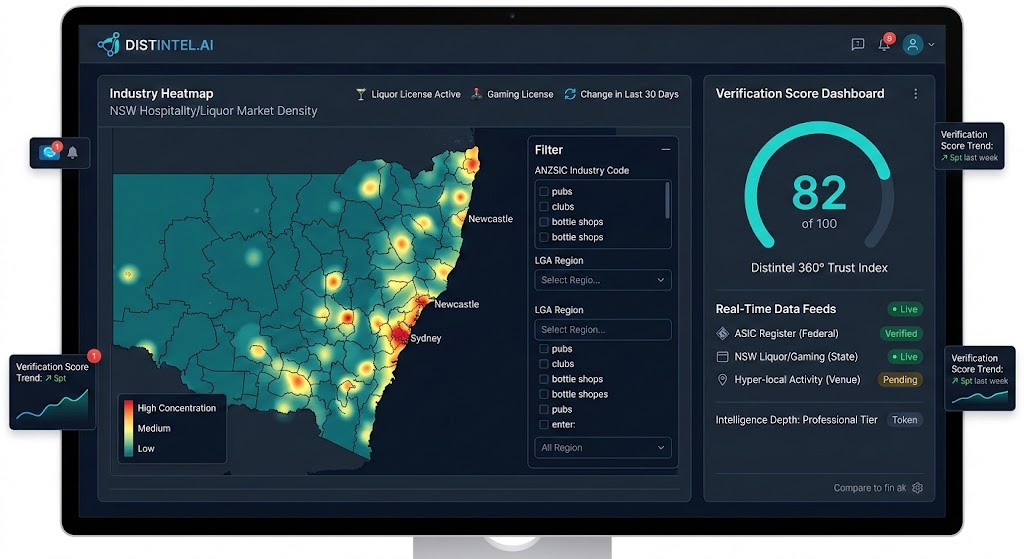Screen dimensions: 1024x559
Task: Open the three-dot menu on Verification Score Dashboard
Action: [916, 94]
